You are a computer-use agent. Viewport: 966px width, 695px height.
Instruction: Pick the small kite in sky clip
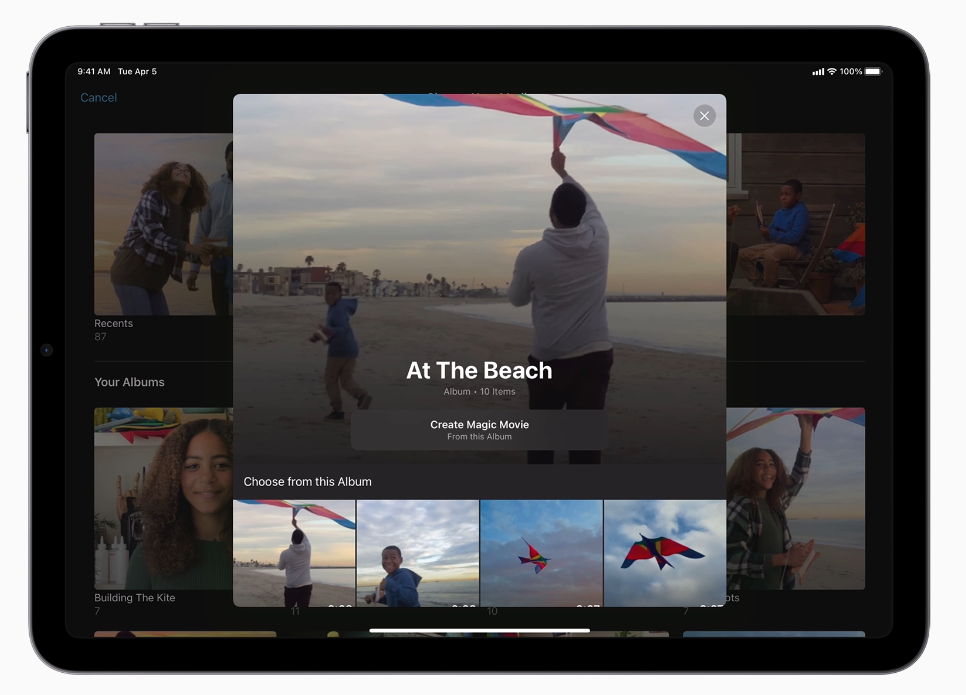541,553
